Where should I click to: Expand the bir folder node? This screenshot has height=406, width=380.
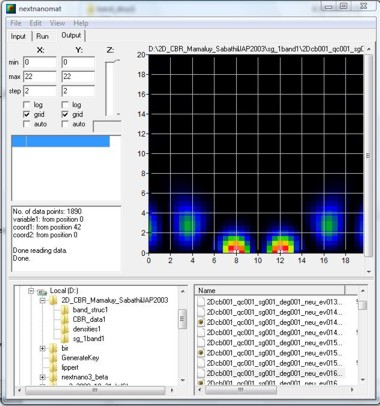(x=42, y=348)
